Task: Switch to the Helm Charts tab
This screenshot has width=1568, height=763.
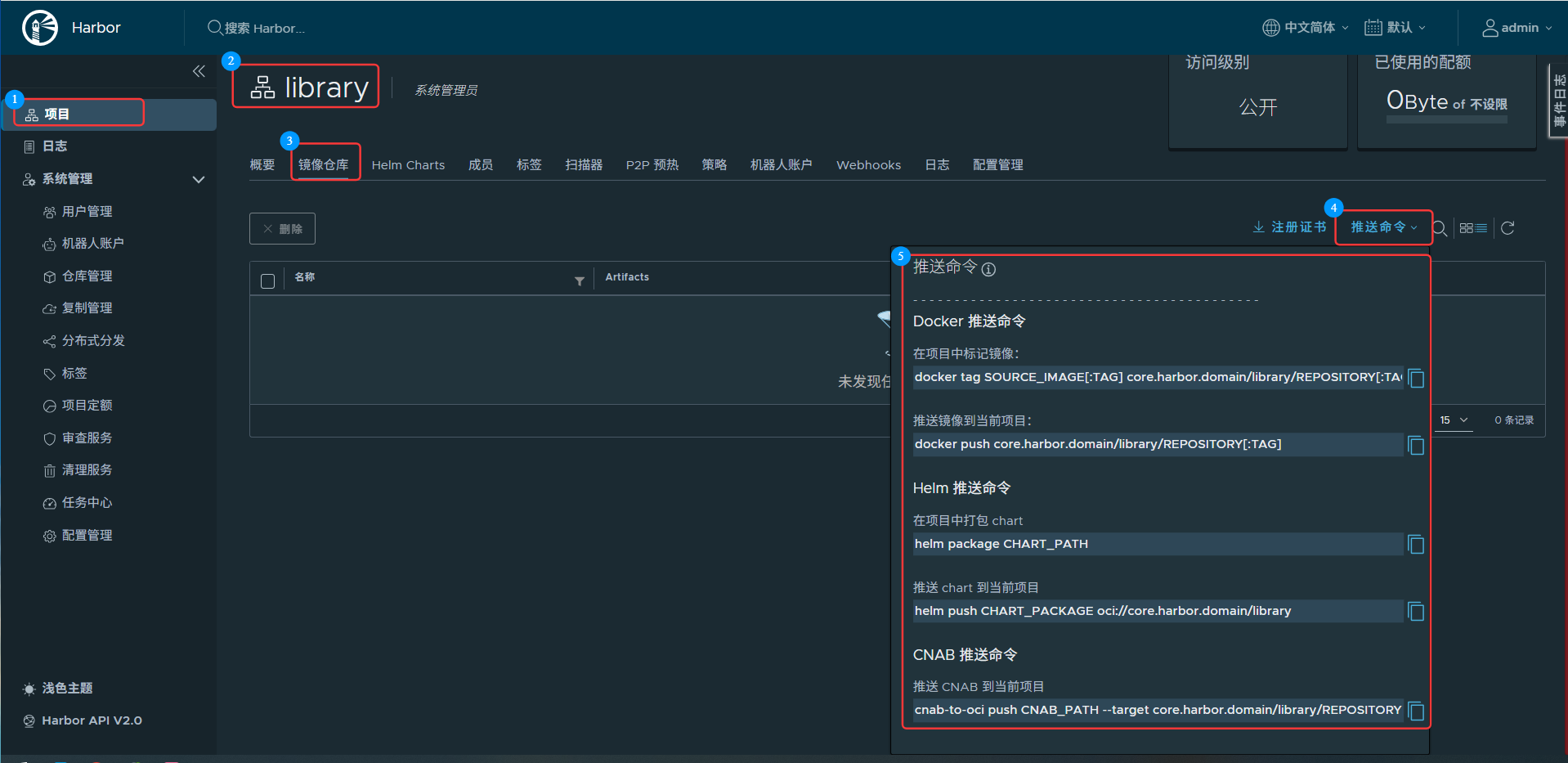Action: (409, 165)
